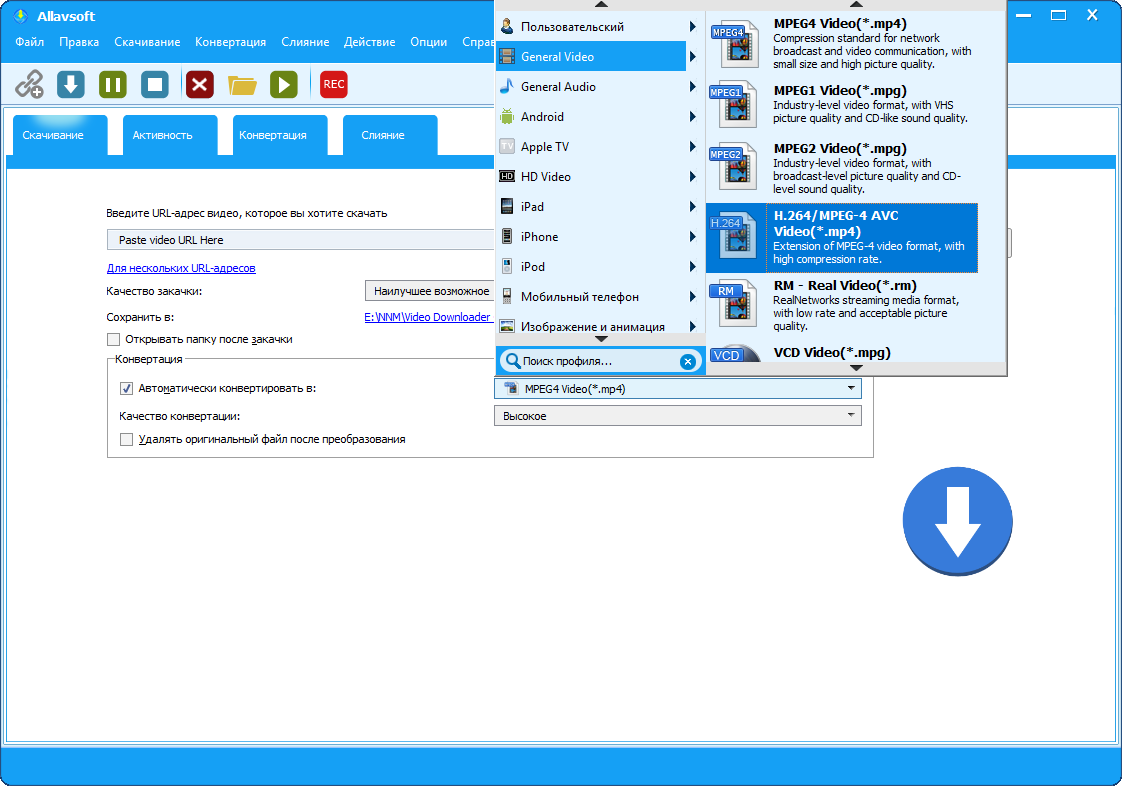
Task: Enable 'Открывать папку после закачки' checkbox
Action: click(x=113, y=339)
